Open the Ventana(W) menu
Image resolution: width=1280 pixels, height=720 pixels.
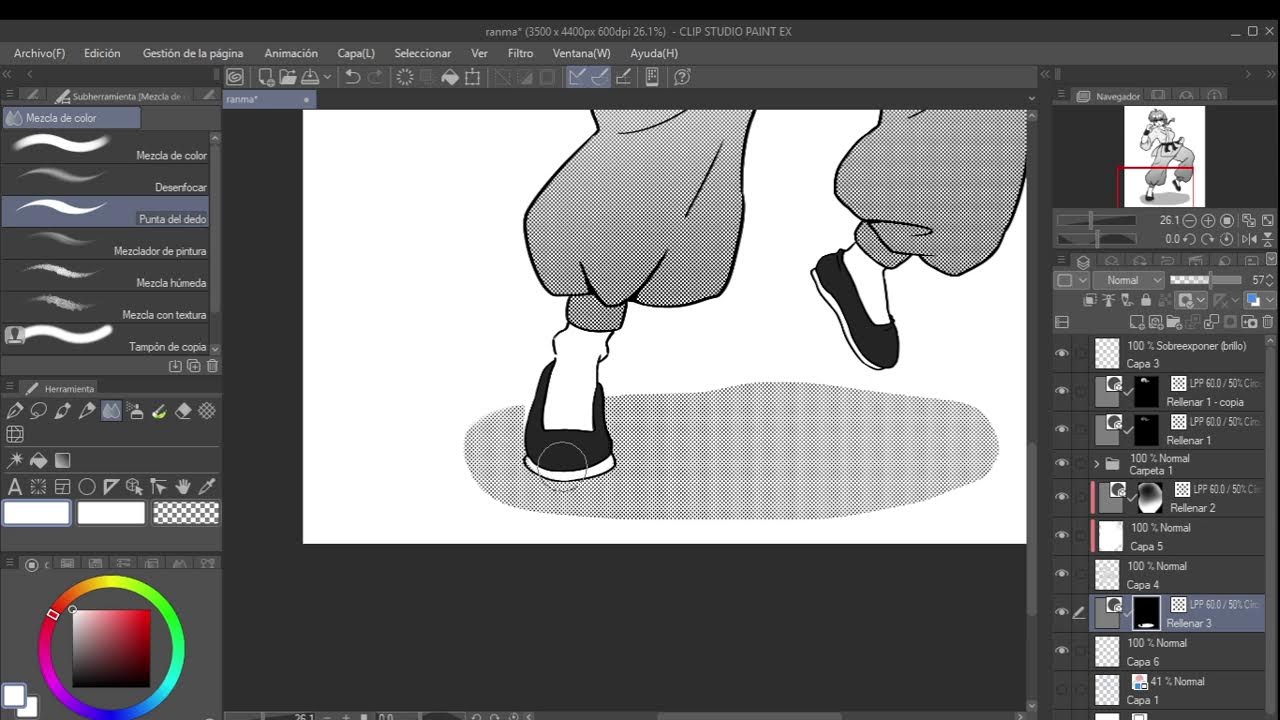(x=581, y=53)
